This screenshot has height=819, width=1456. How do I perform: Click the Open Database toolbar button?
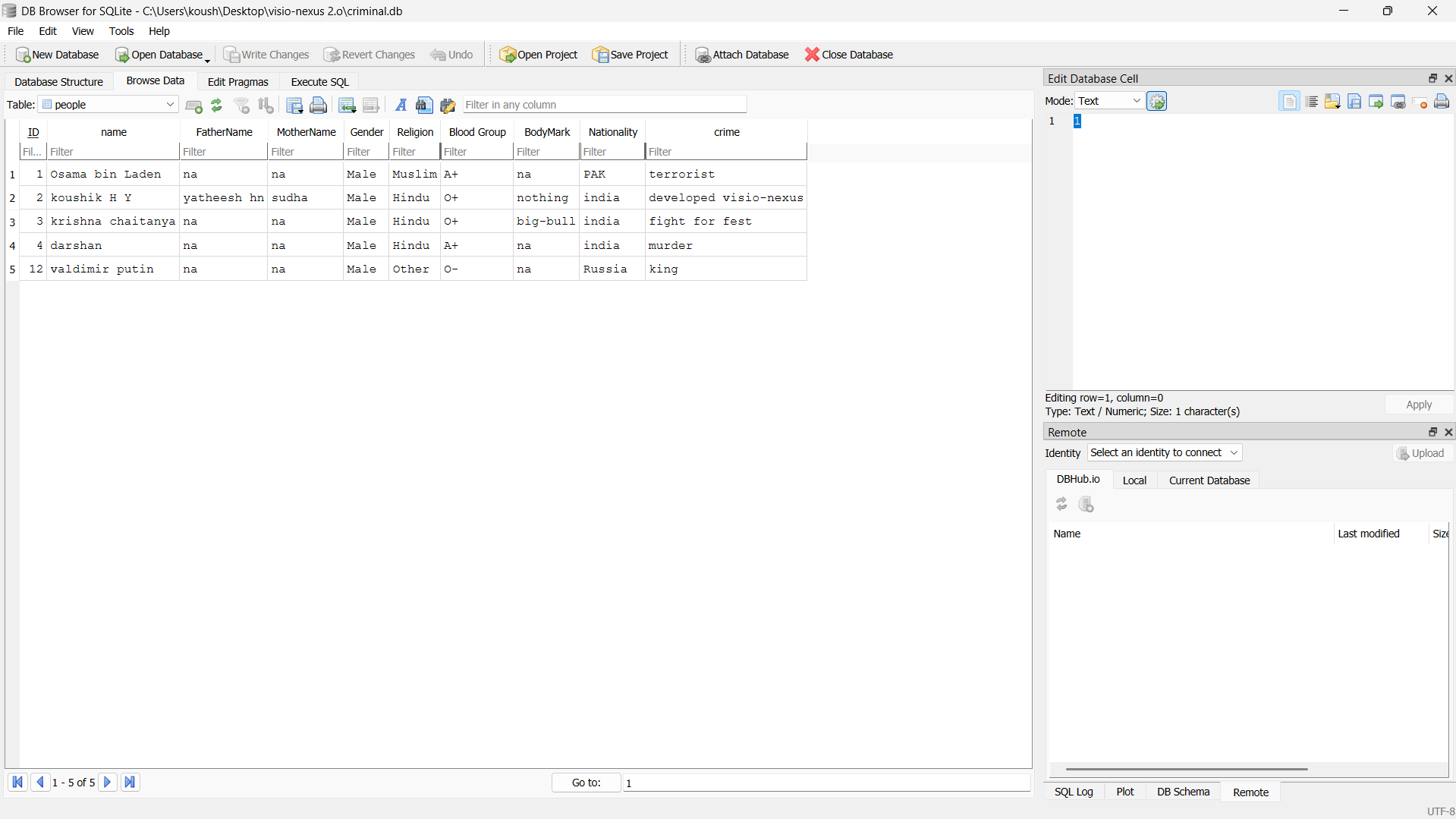(159, 55)
